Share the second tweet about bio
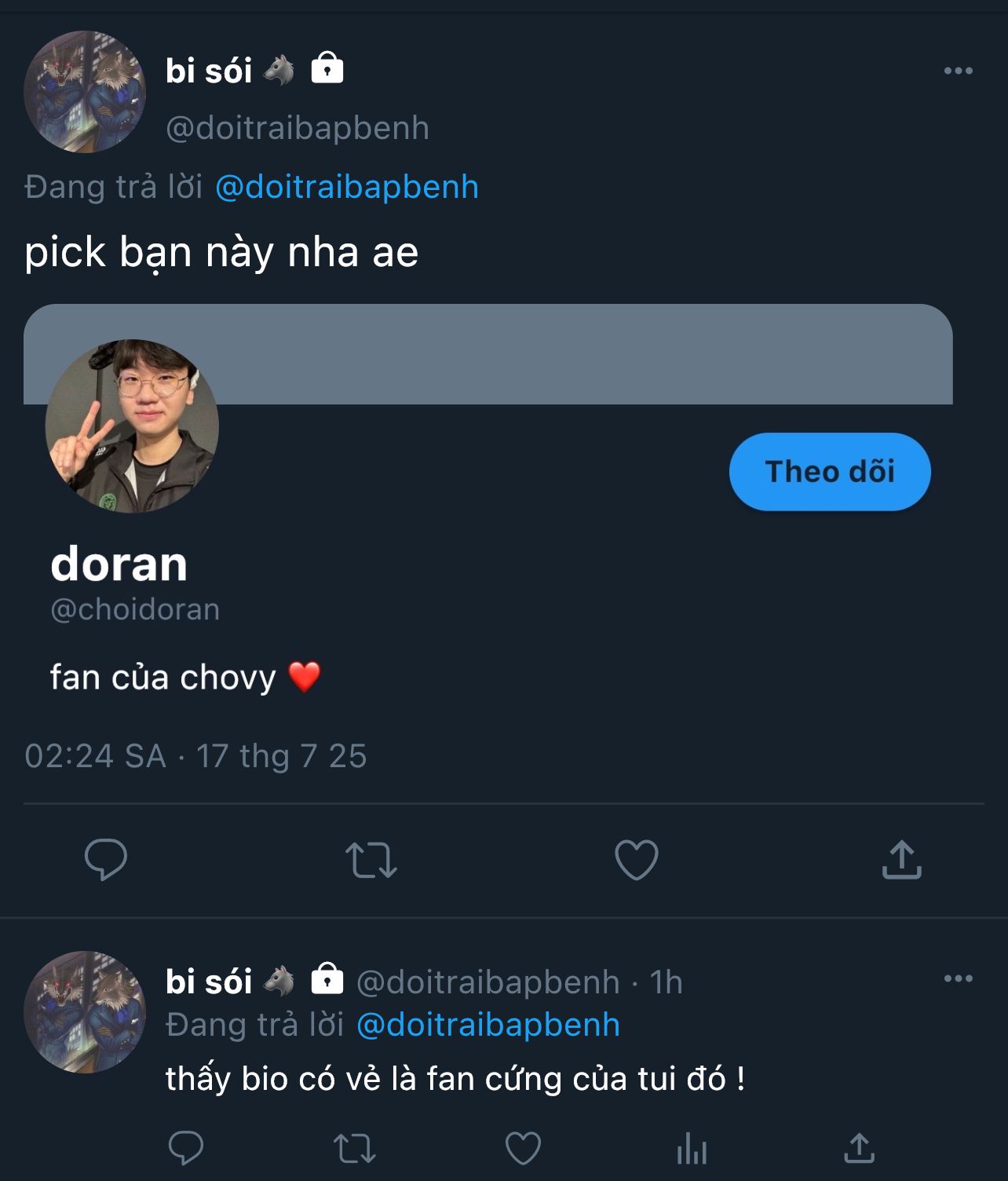1008x1181 pixels. 859,1149
